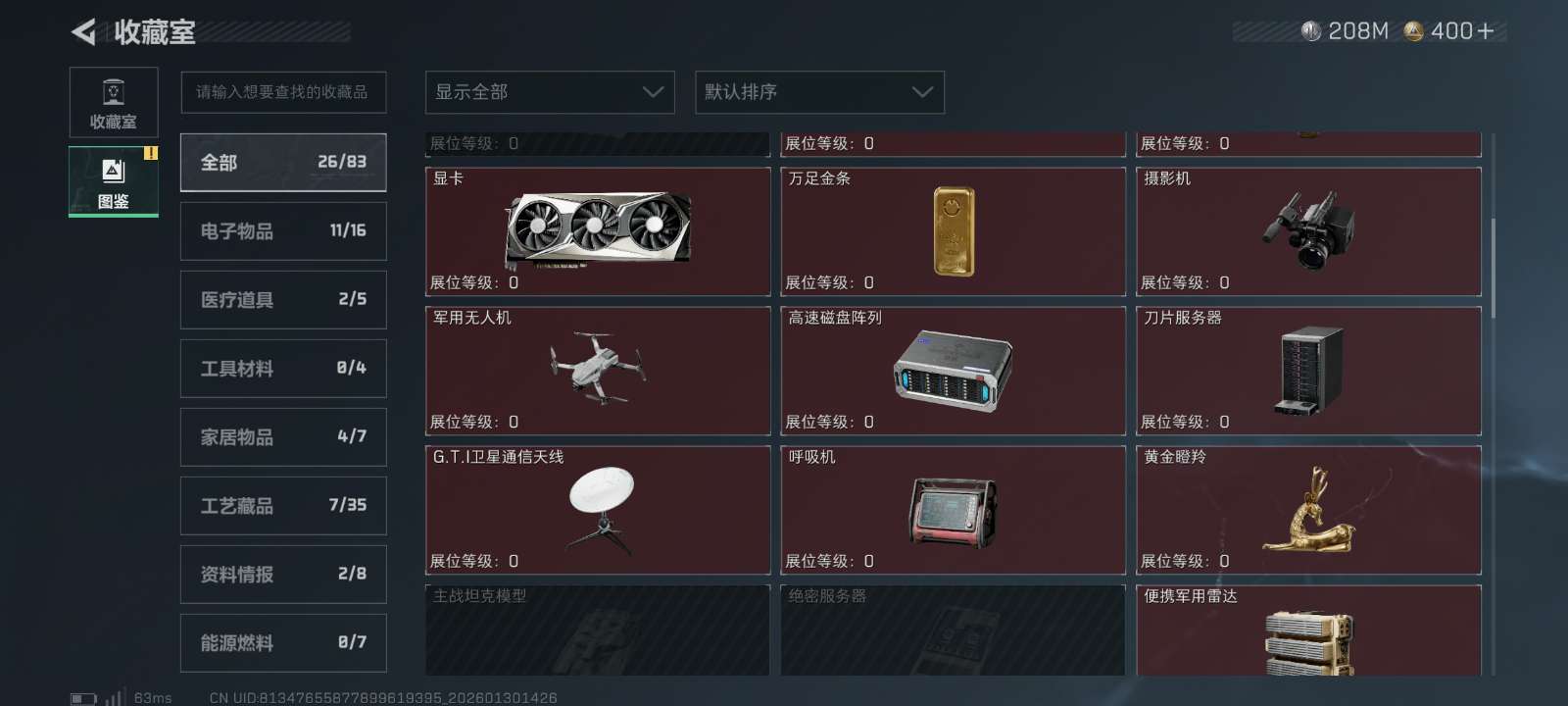
Task: Open the 显卡 graphics card item
Action: pos(598,231)
